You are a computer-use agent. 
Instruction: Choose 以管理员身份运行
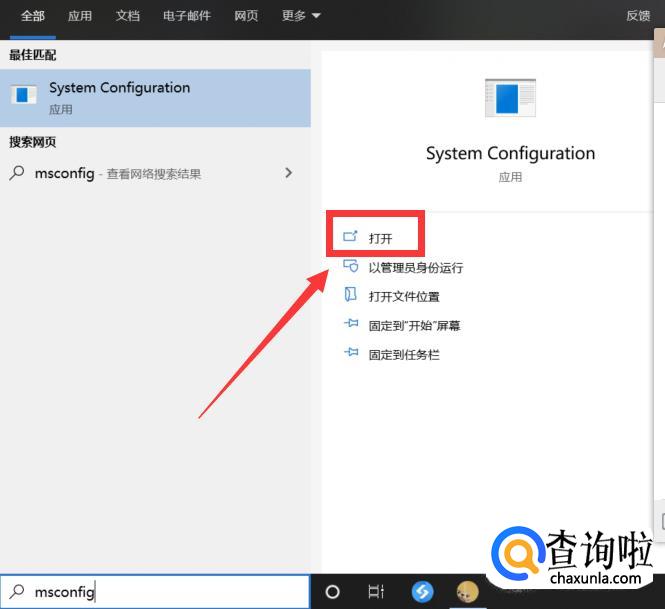click(416, 268)
